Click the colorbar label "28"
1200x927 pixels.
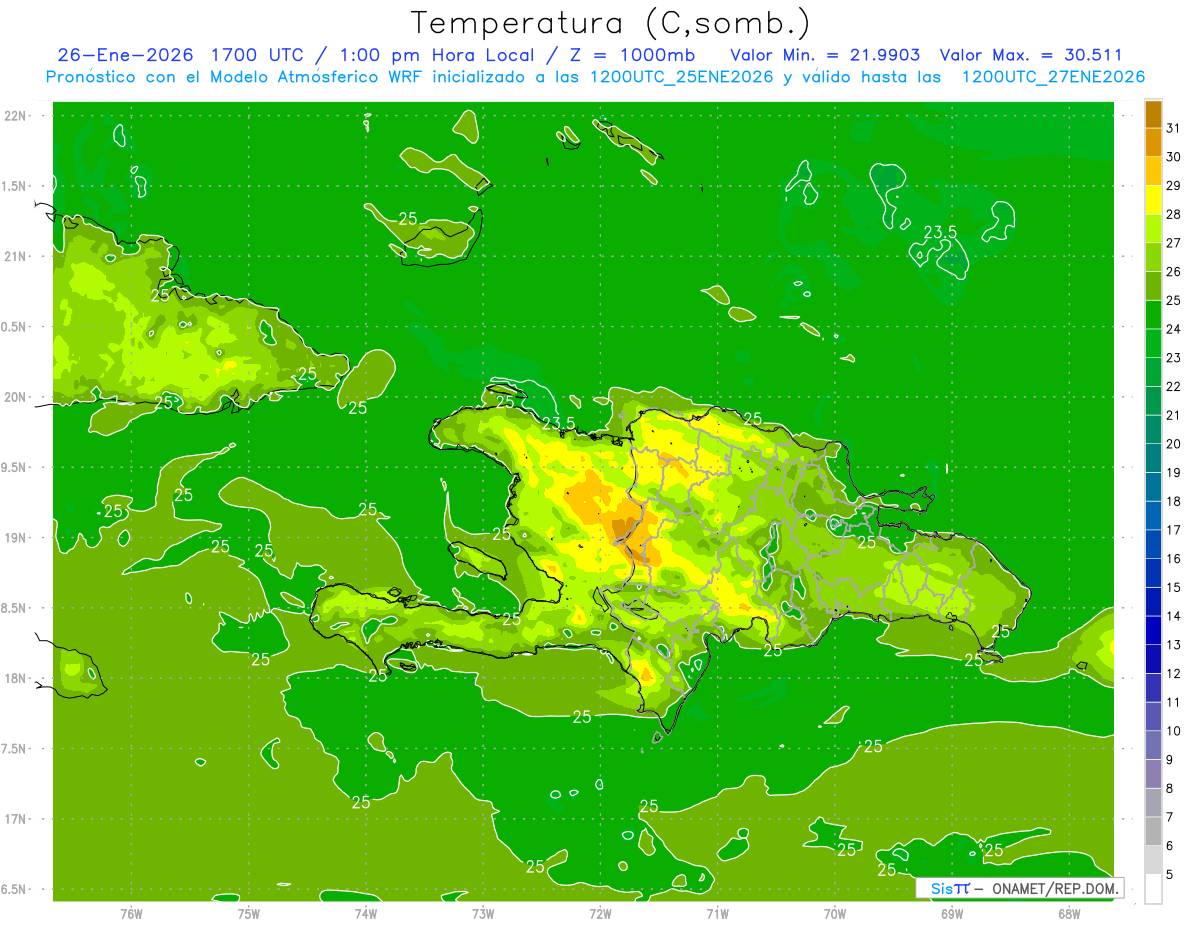[1174, 214]
